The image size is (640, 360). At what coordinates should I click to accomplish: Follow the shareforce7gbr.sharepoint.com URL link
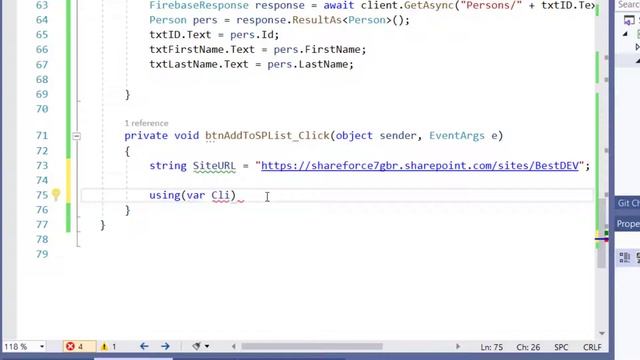[x=420, y=166]
